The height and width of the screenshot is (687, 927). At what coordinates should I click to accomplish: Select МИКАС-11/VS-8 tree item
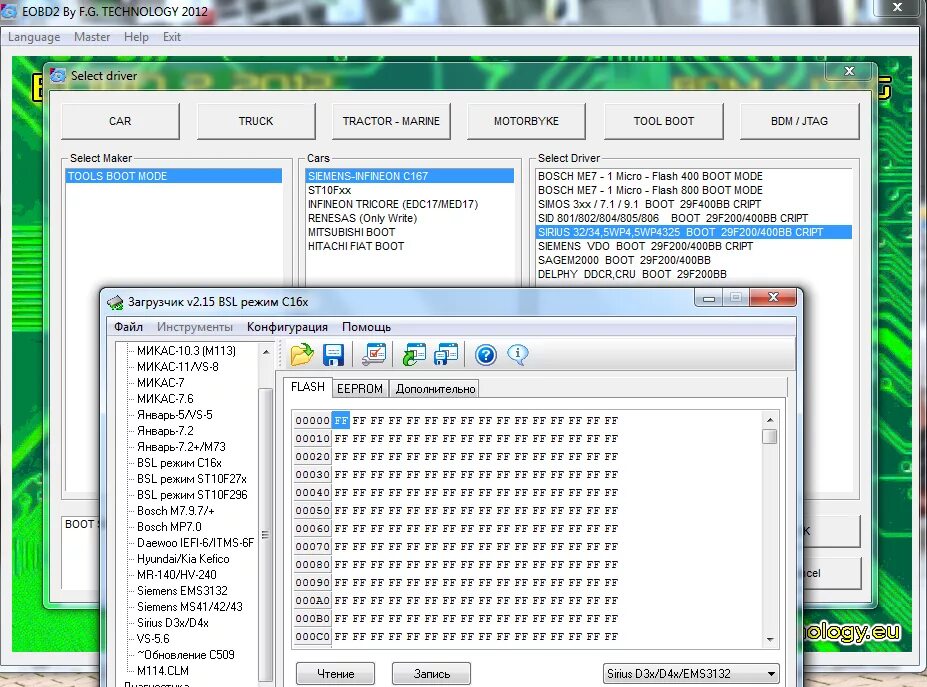coord(177,367)
